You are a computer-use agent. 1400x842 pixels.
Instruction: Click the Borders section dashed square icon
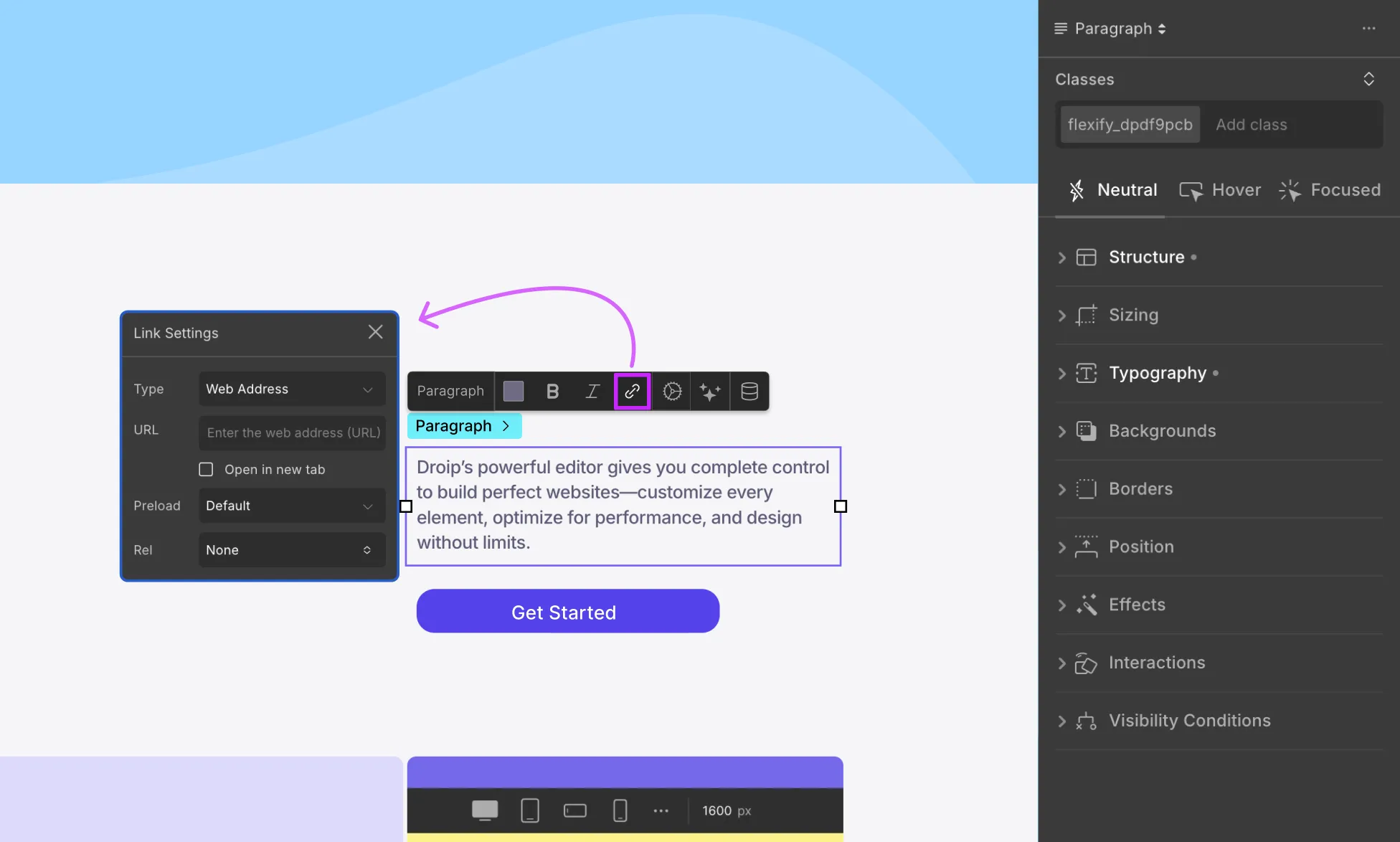click(x=1086, y=489)
